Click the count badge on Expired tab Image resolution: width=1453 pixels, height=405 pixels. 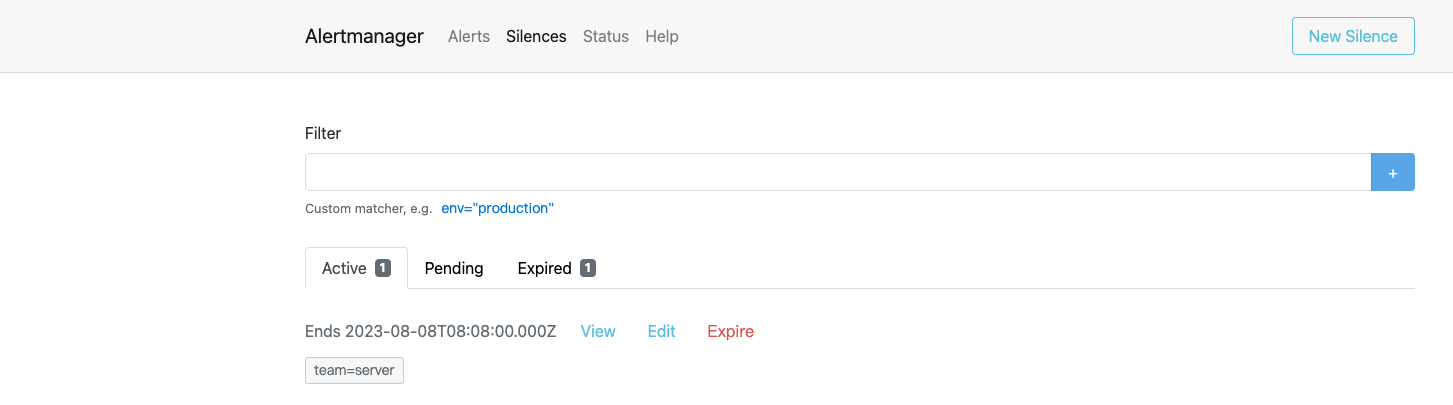588,268
